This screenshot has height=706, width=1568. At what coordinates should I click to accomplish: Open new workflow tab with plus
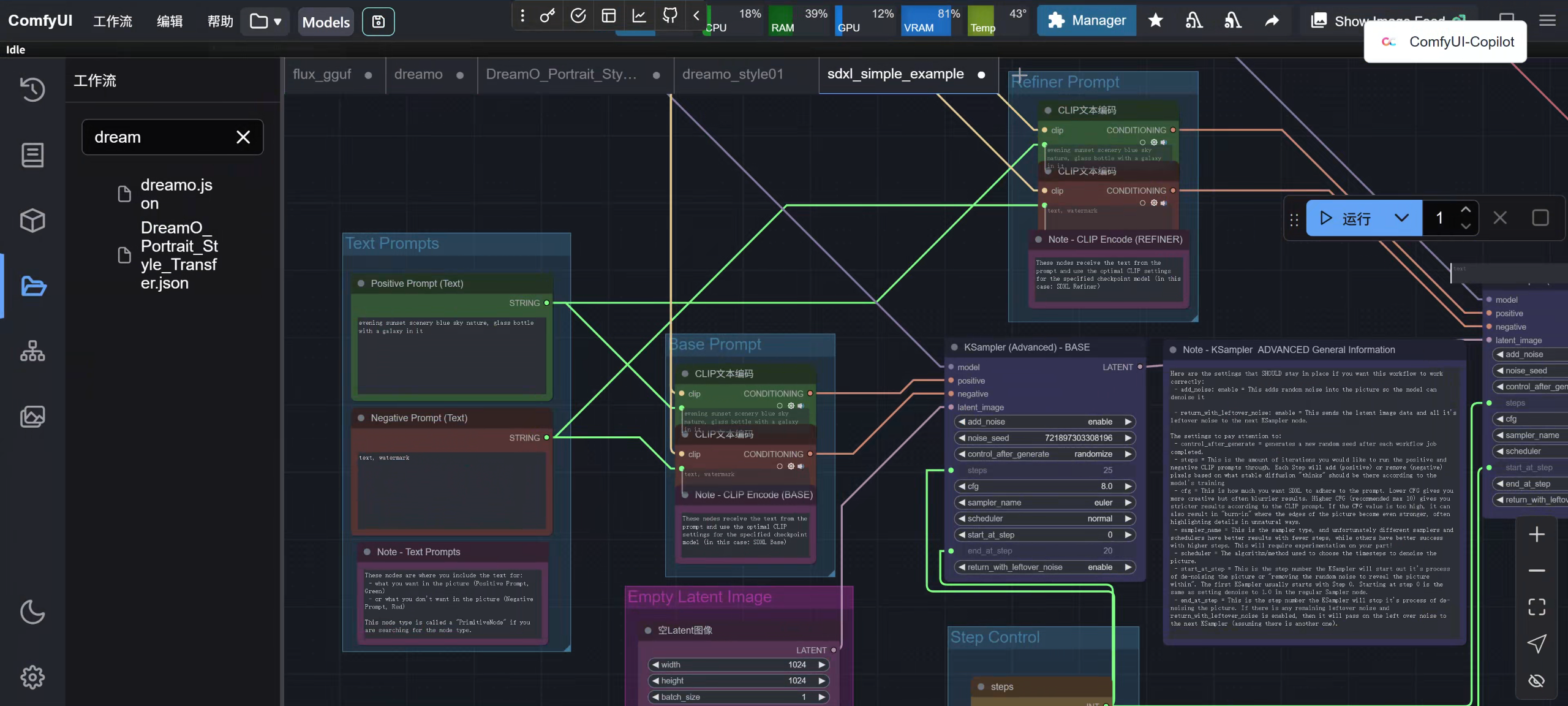tap(1020, 75)
